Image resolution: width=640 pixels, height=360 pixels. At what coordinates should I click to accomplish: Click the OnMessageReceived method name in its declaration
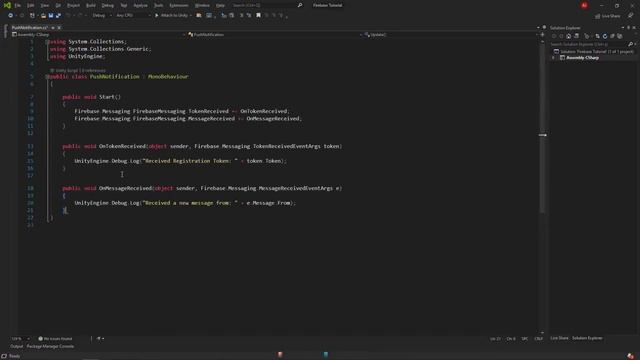pyautogui.click(x=125, y=189)
